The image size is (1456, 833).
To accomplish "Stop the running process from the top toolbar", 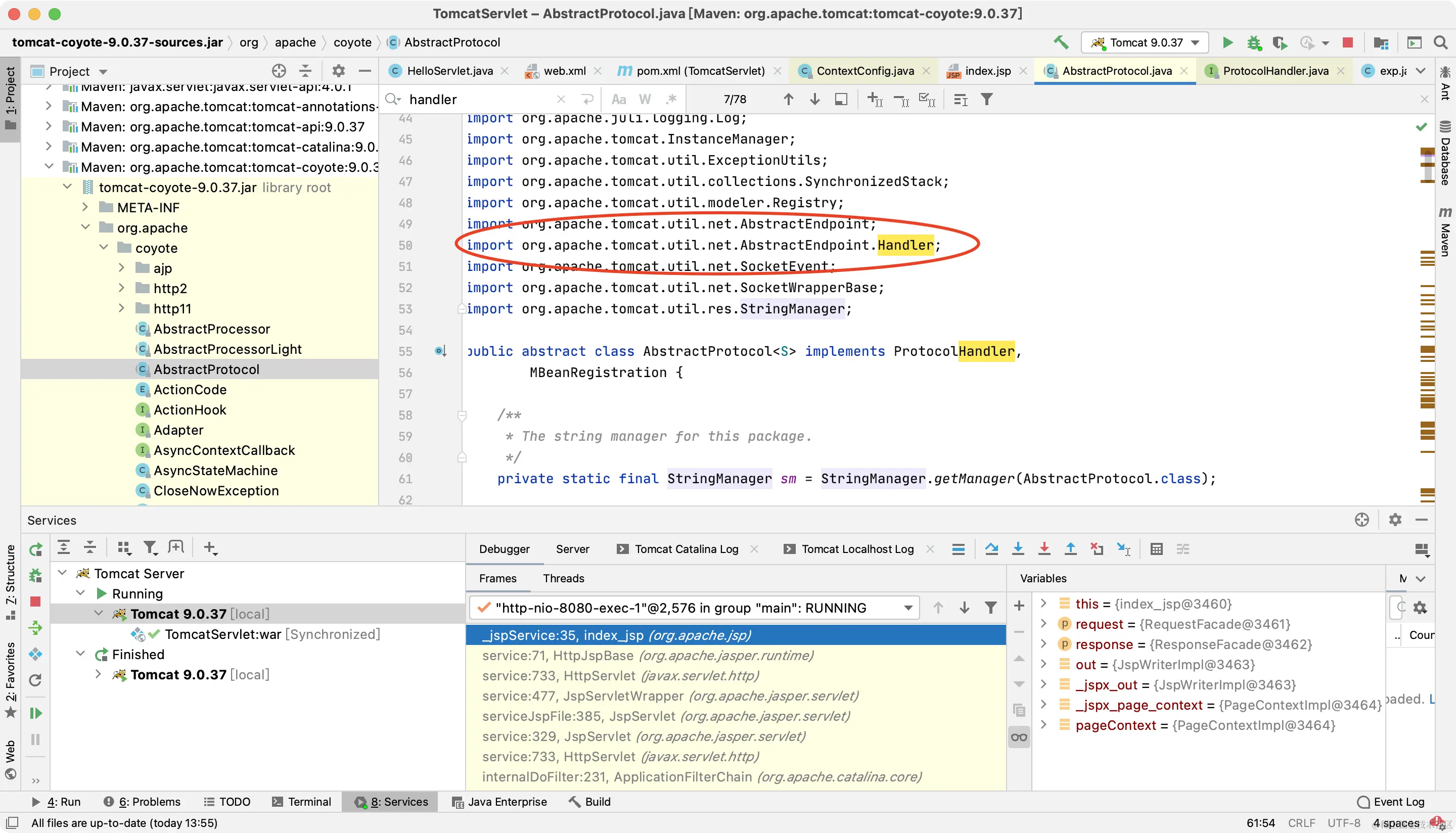I will coord(1347,42).
